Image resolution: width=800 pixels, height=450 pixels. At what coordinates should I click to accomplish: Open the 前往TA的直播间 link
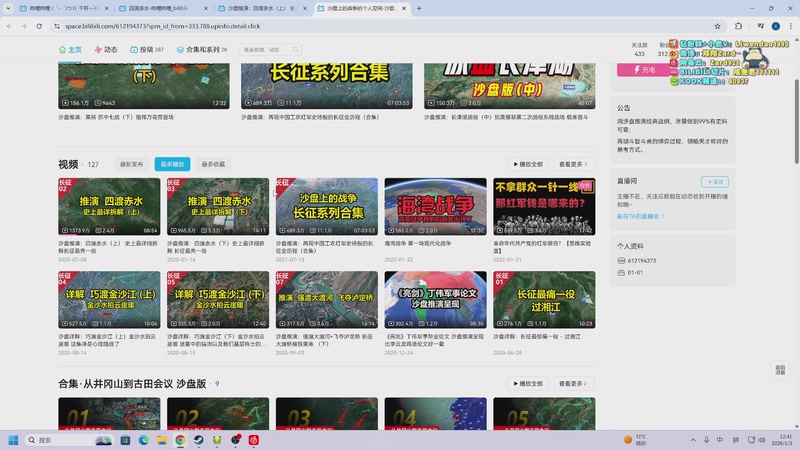click(640, 216)
